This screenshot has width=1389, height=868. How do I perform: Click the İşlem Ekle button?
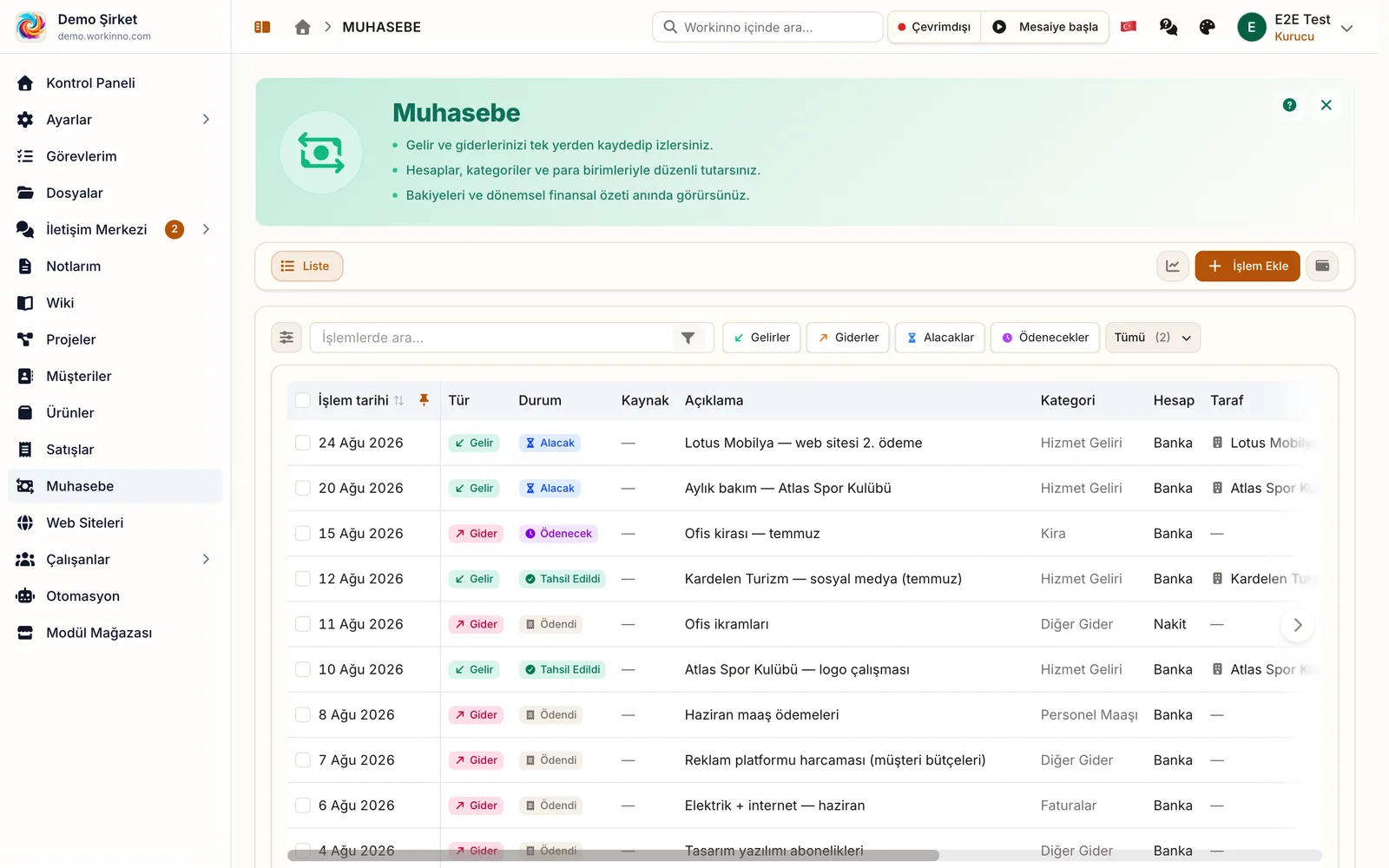point(1247,266)
